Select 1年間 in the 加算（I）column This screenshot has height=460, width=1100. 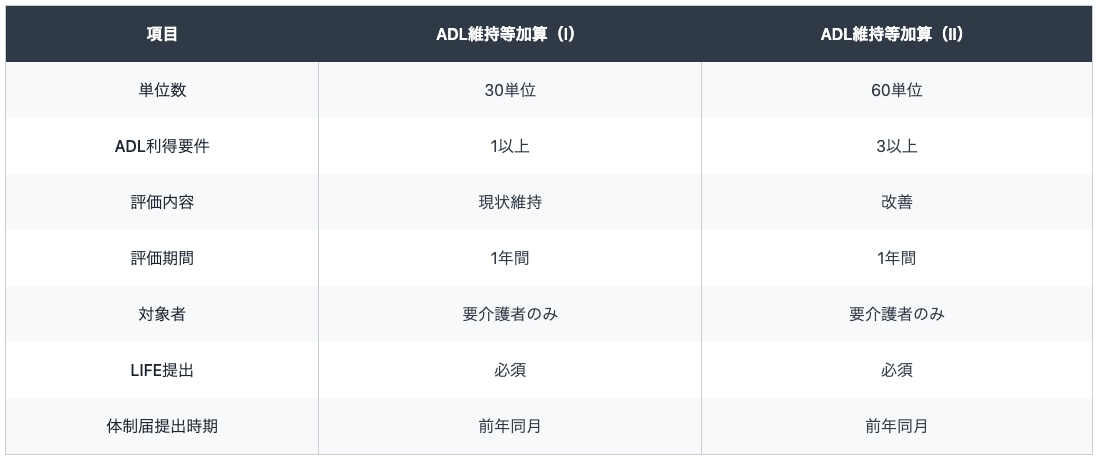(x=510, y=258)
